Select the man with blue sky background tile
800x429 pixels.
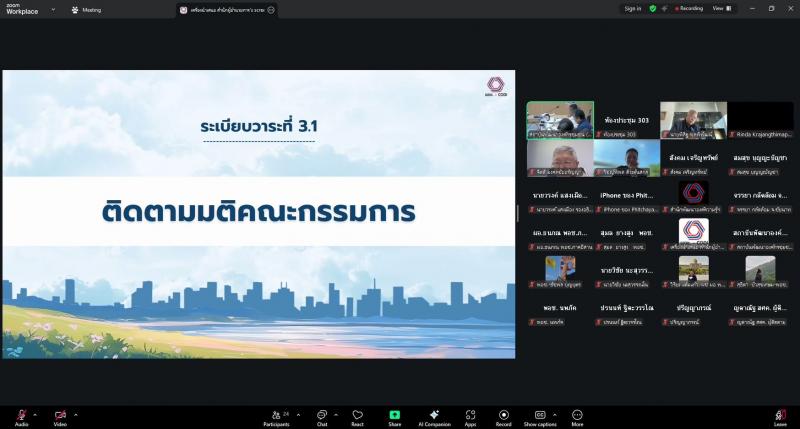(x=627, y=158)
